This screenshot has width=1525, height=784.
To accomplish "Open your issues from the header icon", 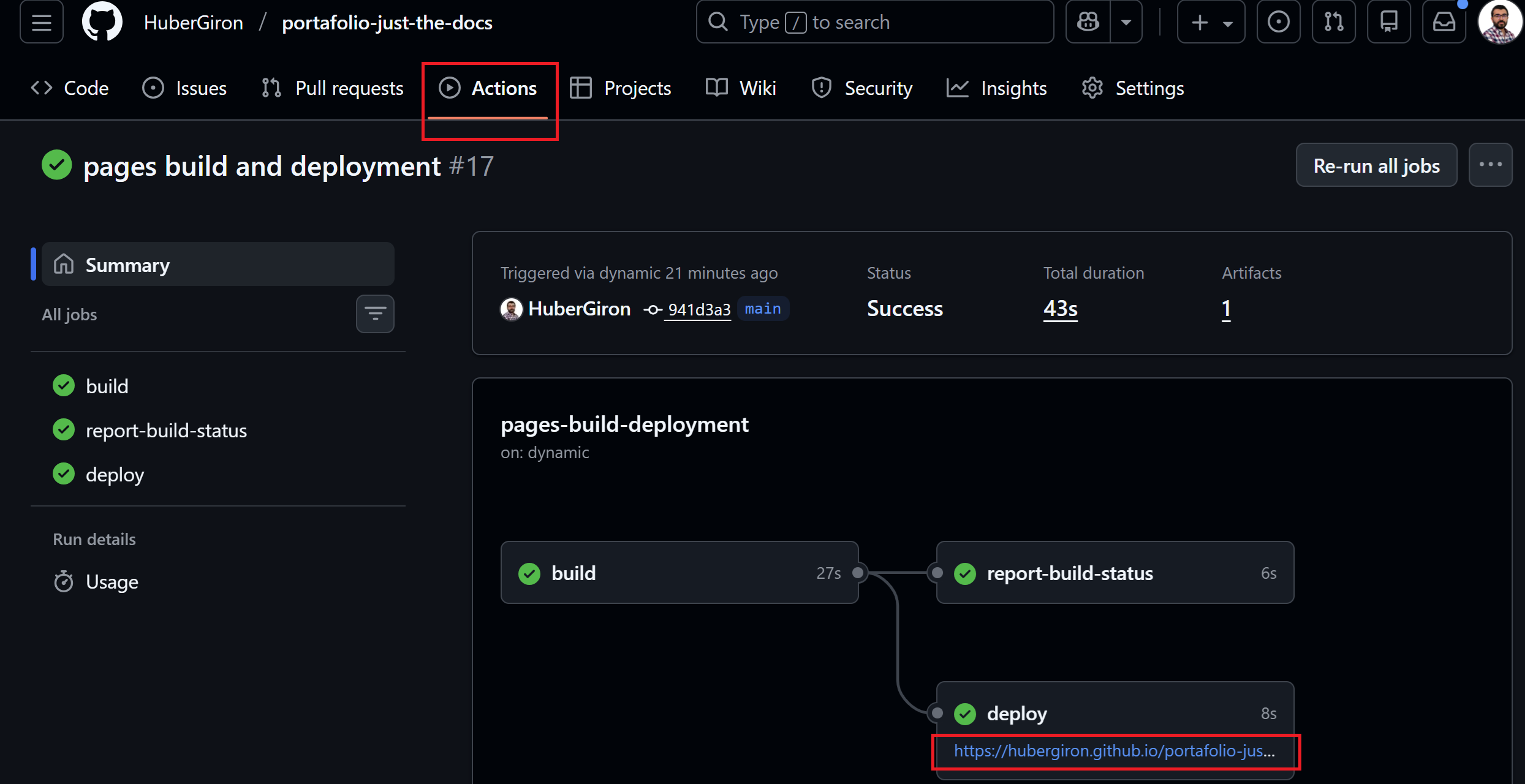I will click(1279, 21).
